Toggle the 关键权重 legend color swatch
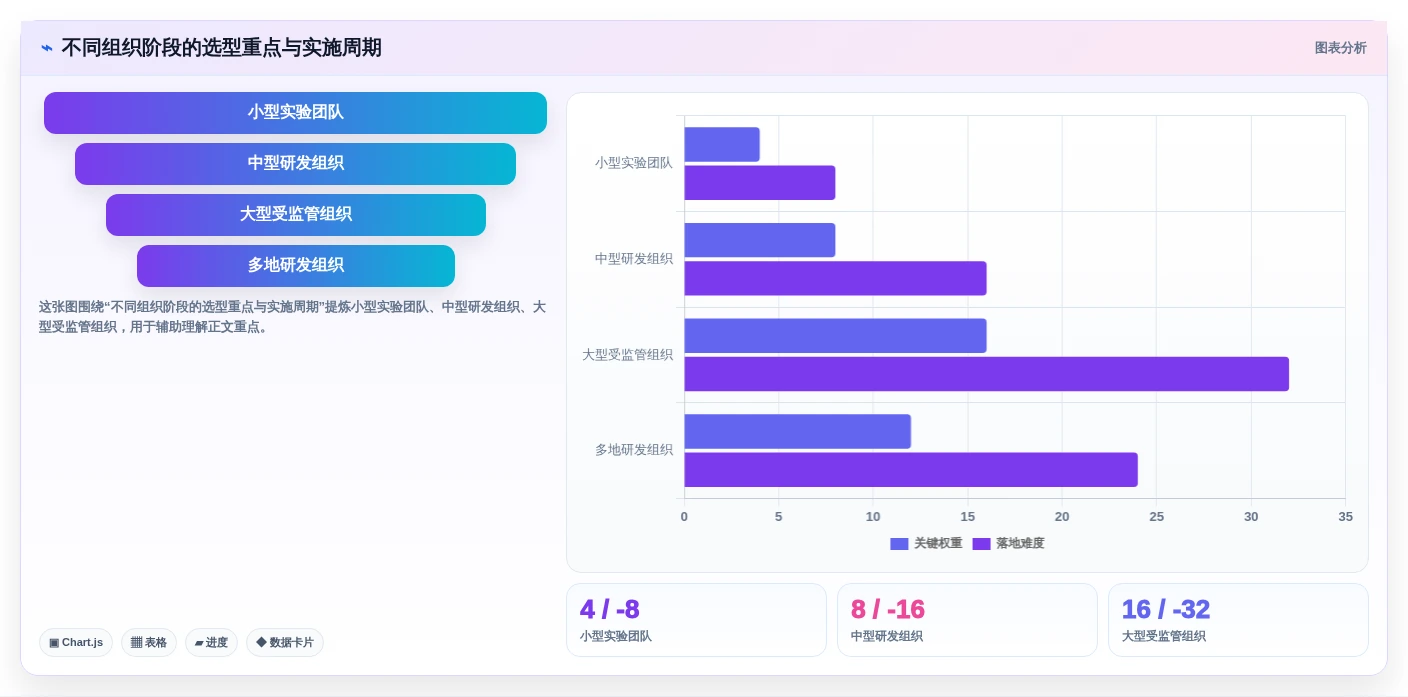 [899, 544]
